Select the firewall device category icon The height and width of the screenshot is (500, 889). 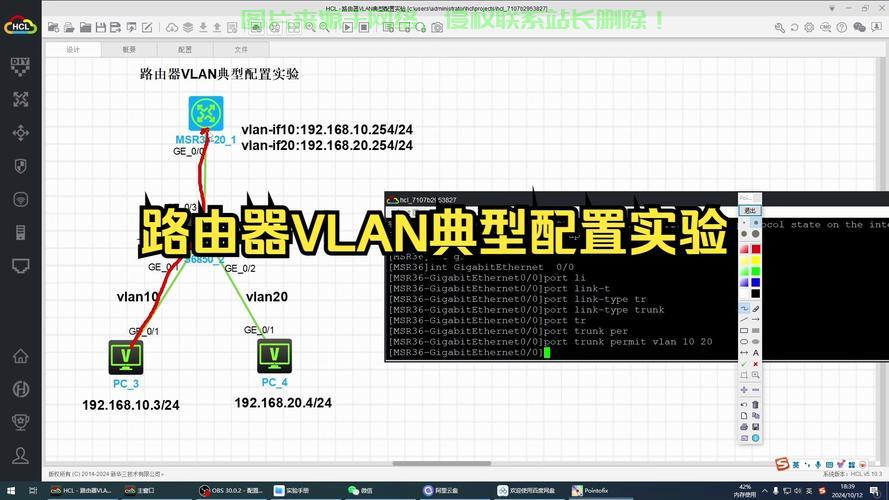[20, 166]
